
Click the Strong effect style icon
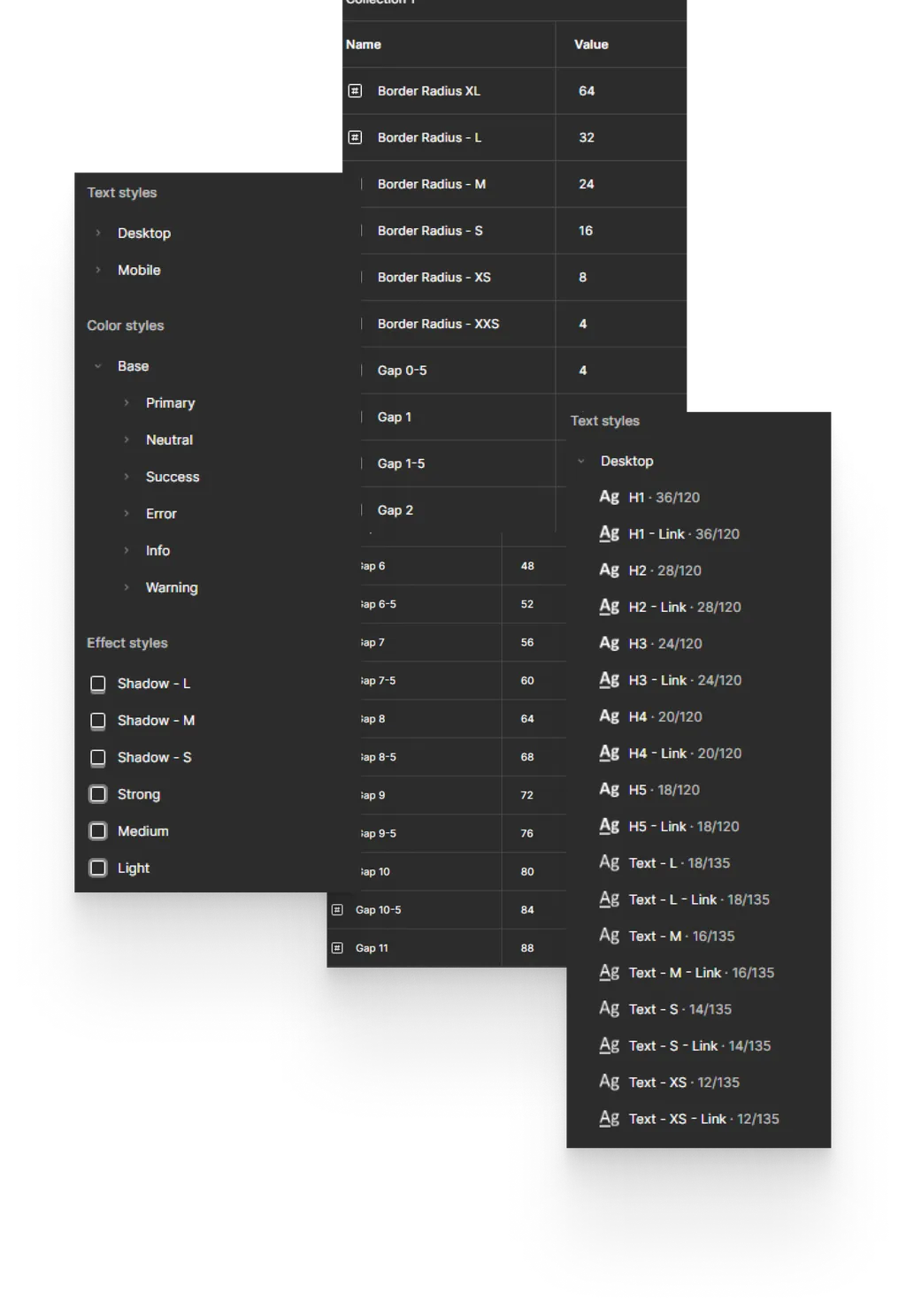(x=97, y=793)
